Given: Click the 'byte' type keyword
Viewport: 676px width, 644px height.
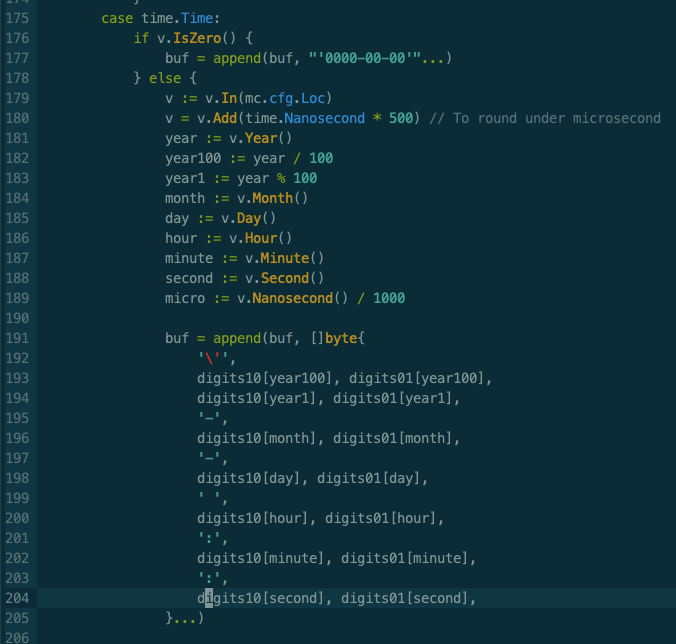Looking at the screenshot, I should coord(341,338).
